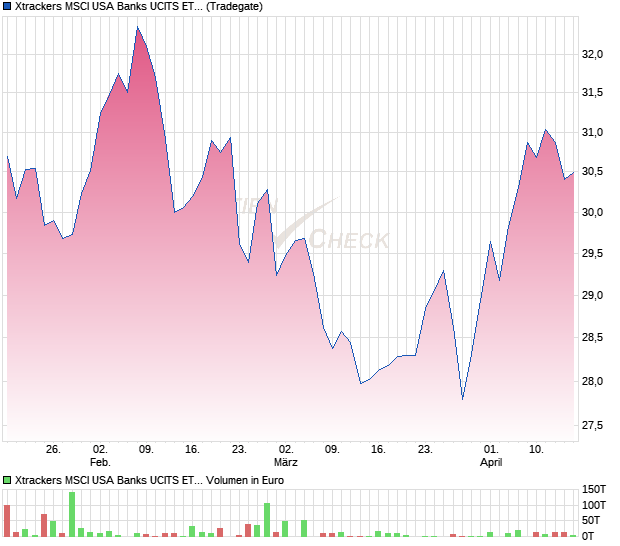This screenshot has height=546, width=620.
Task: Click the tallest green volume bar
Action: 72,514
